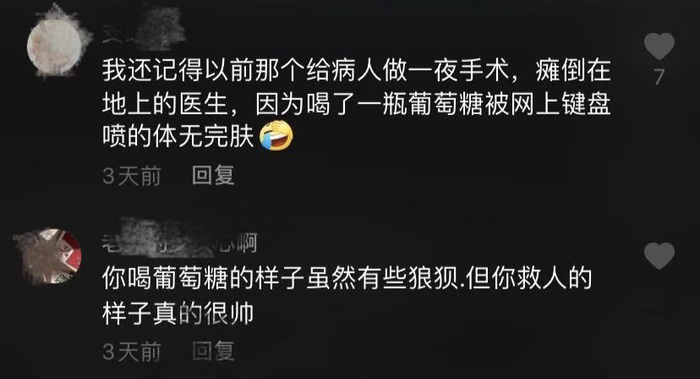Click the text 喷的体无完肤

pos(178,136)
